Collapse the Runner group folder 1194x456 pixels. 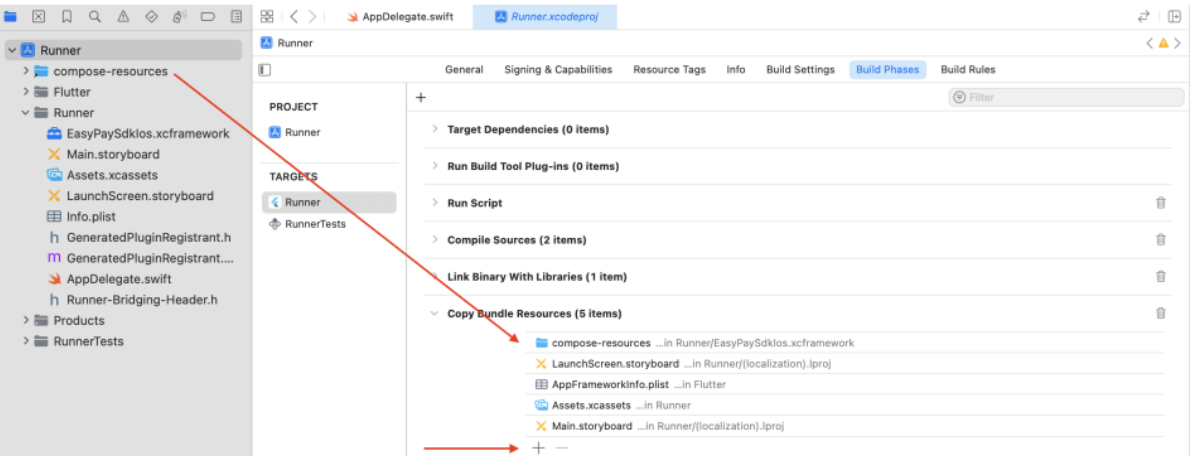pyautogui.click(x=25, y=113)
